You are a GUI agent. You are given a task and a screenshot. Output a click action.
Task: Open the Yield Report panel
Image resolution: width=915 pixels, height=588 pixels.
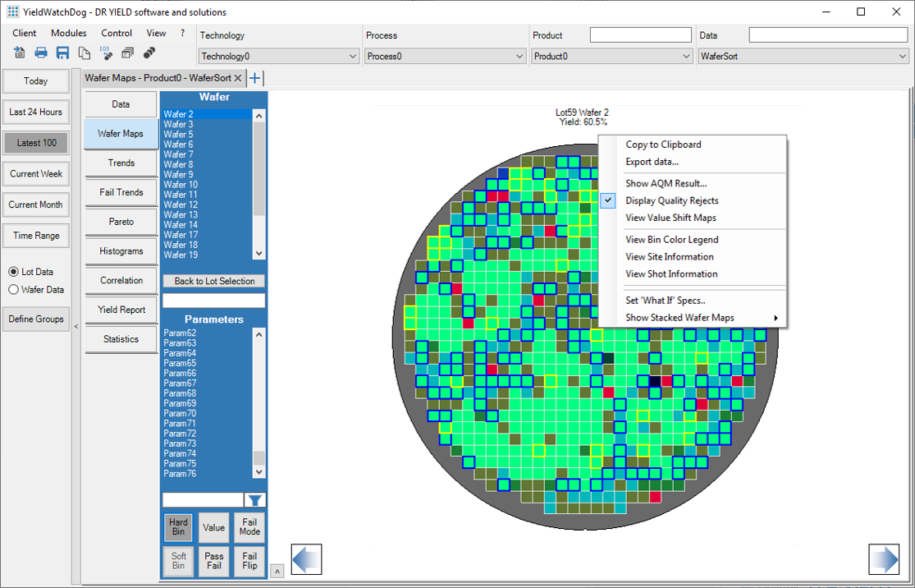point(120,309)
